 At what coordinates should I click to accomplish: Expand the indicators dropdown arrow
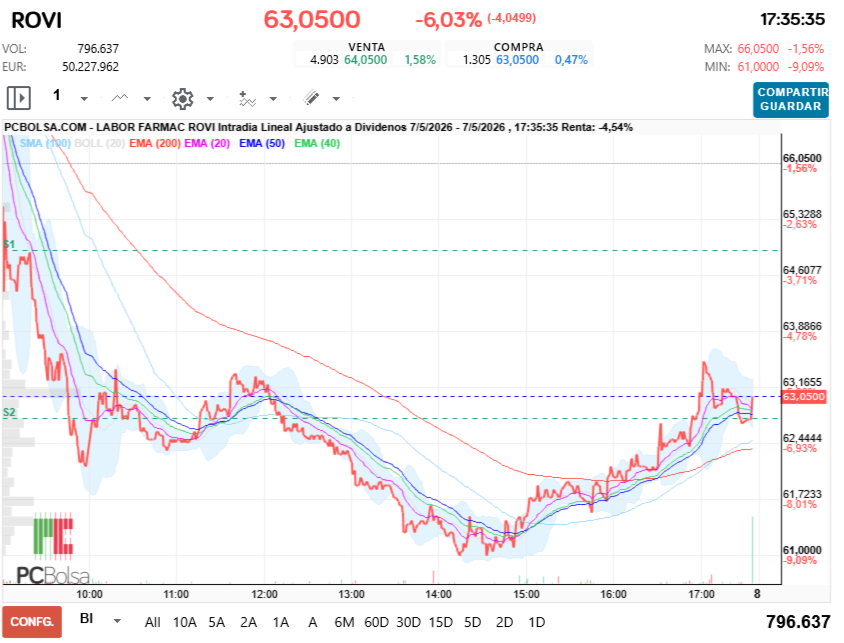[x=273, y=99]
